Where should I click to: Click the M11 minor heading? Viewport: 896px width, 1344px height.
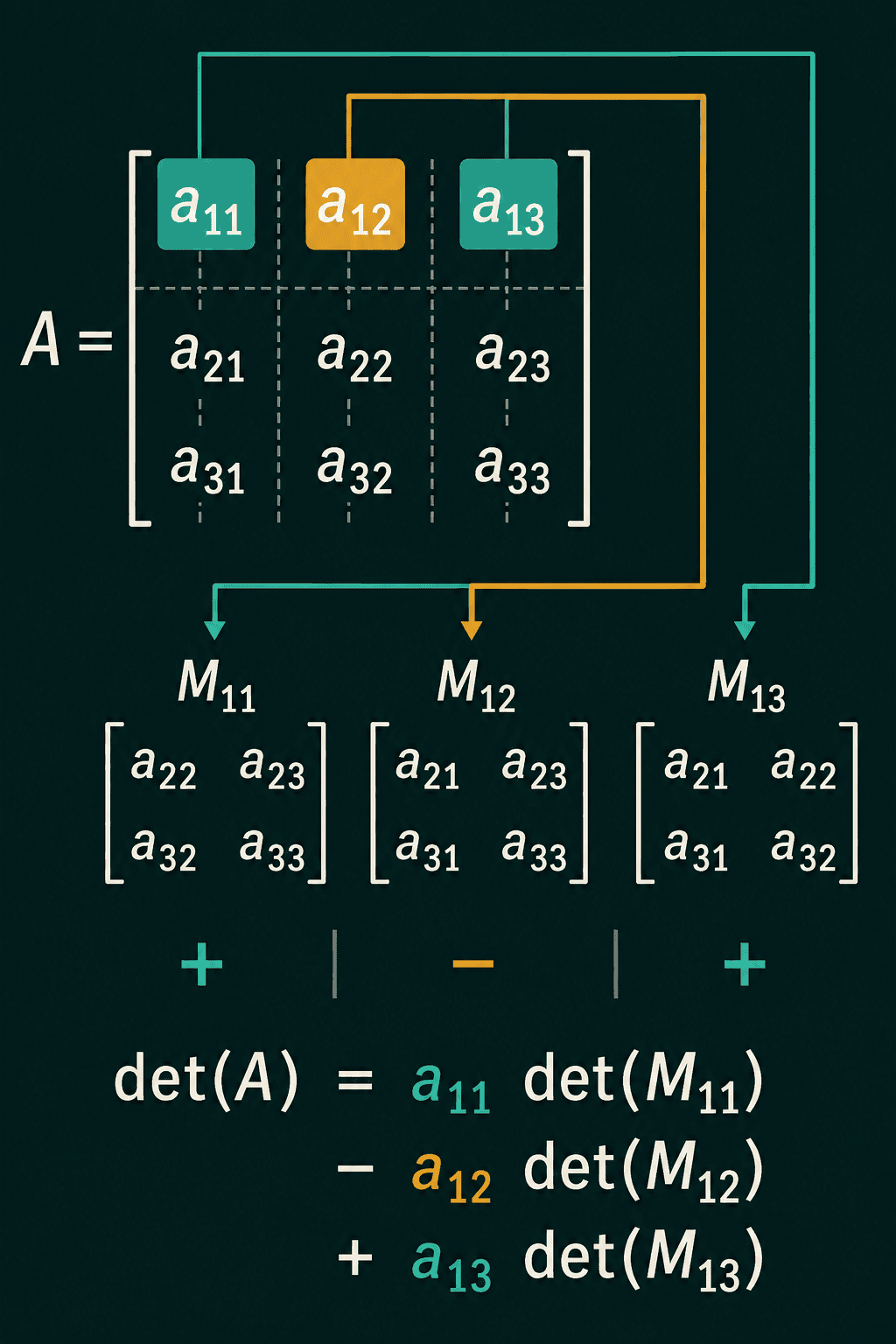[216, 685]
